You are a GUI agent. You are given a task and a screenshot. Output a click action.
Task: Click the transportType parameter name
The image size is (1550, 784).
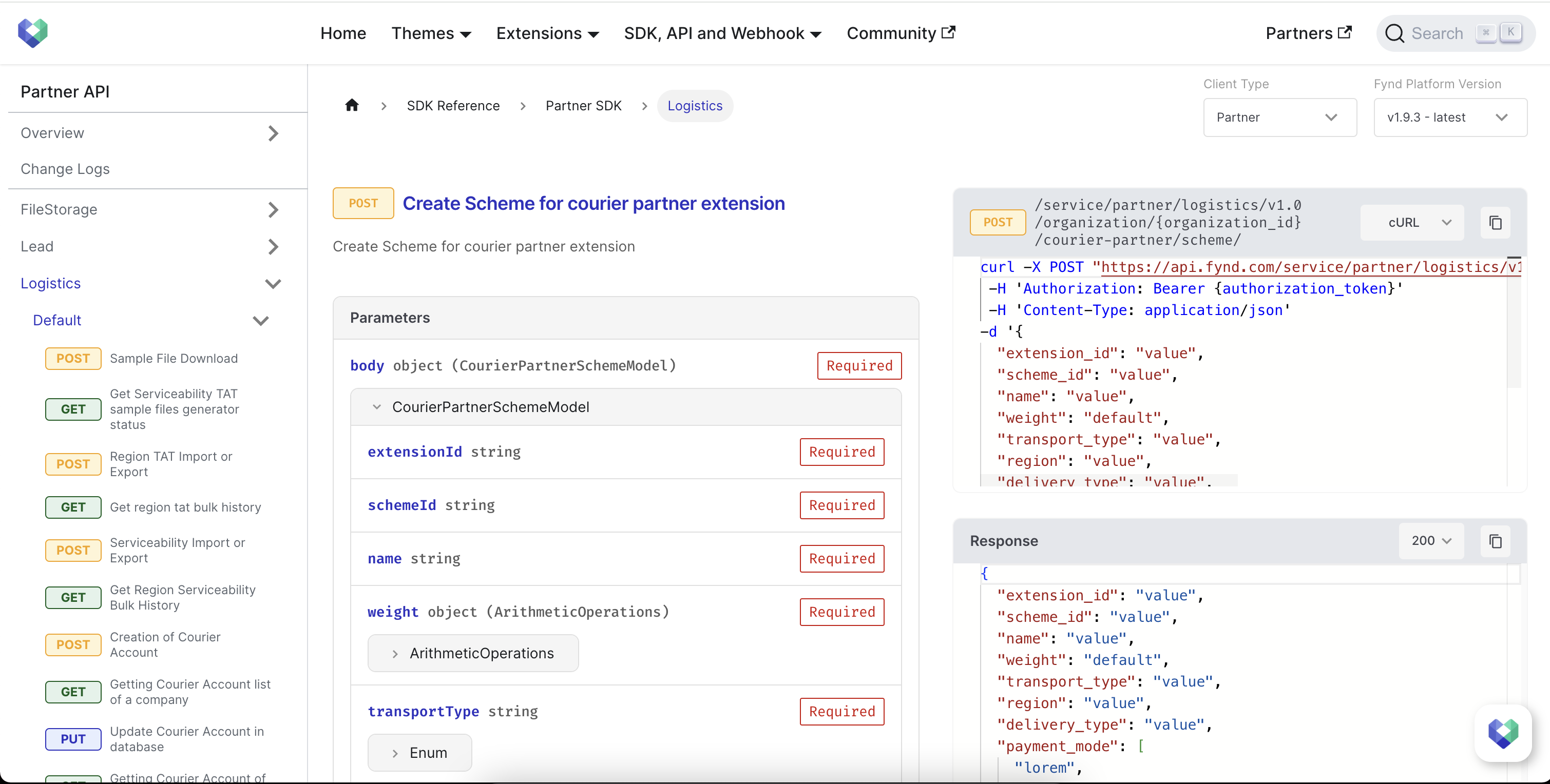click(423, 712)
